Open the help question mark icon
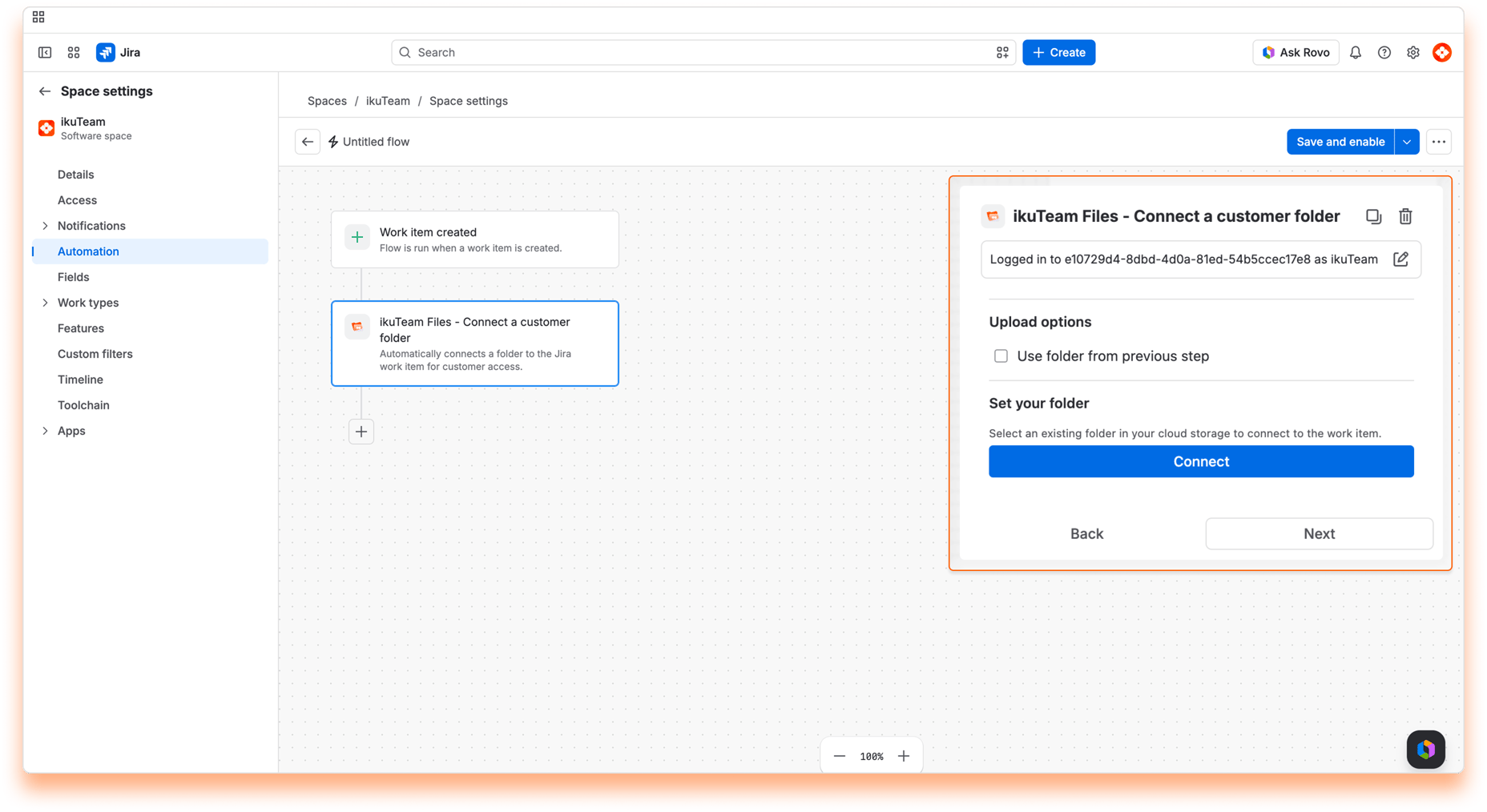 [x=1384, y=52]
